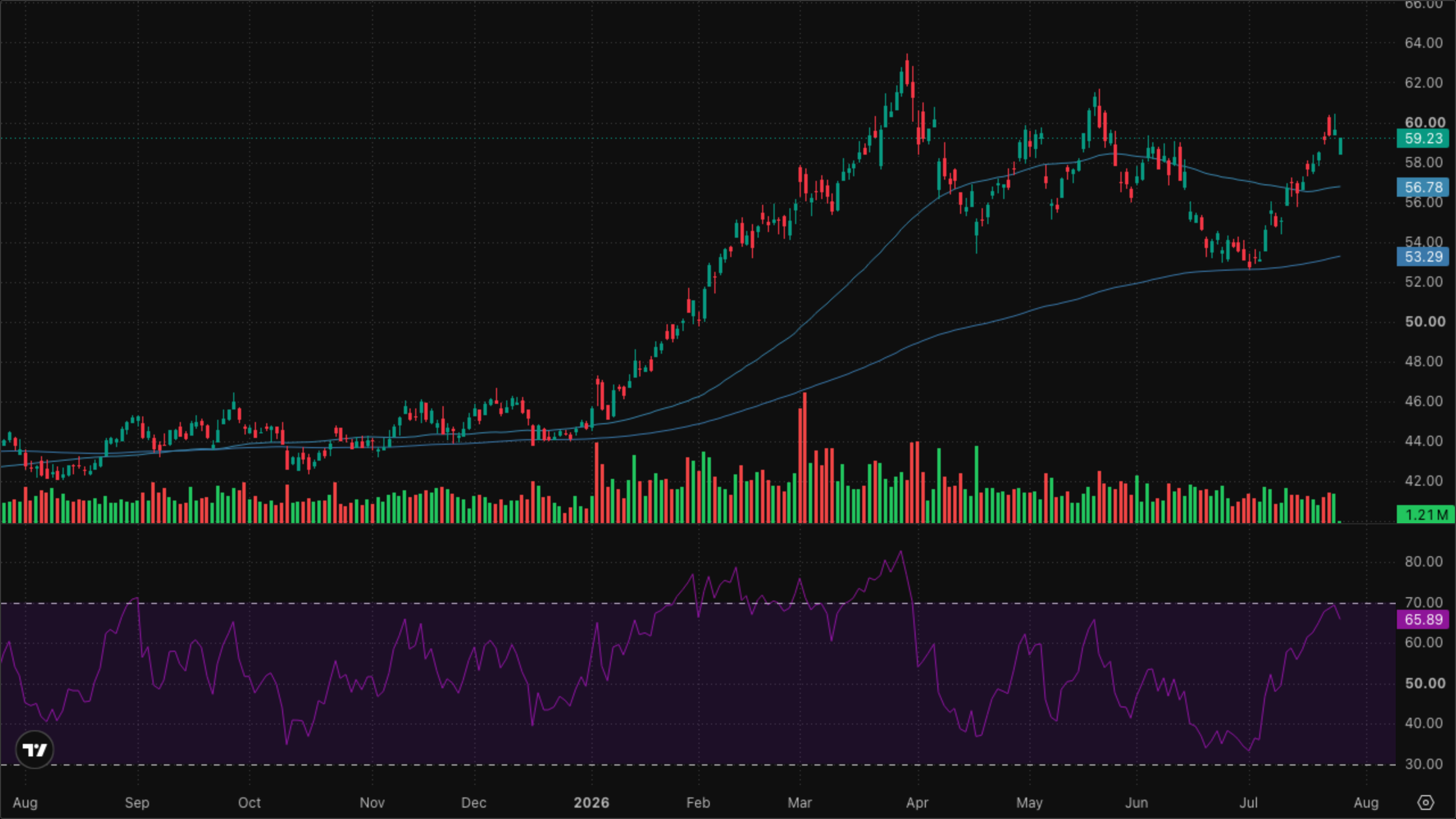Viewport: 1456px width, 819px height.
Task: Click the 59.23 current price label
Action: pos(1423,138)
